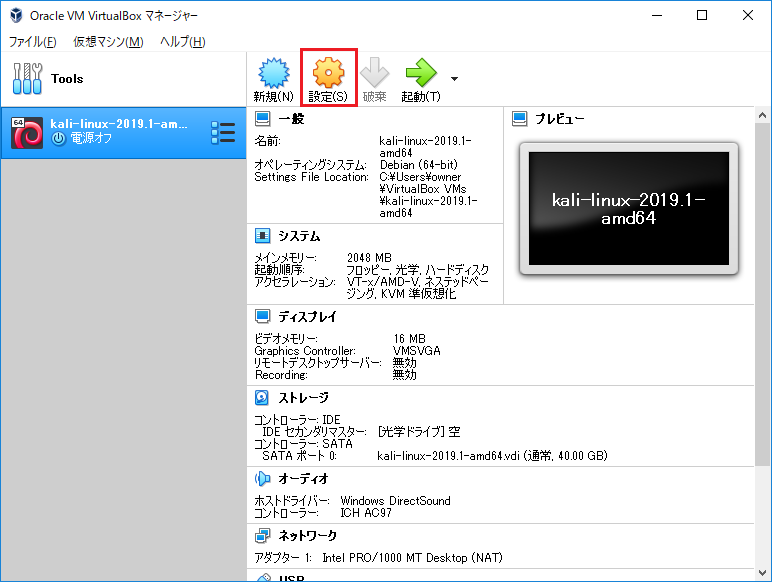Image resolution: width=772 pixels, height=582 pixels.
Task: Open the ディスプレイ section header
Action: click(x=308, y=317)
